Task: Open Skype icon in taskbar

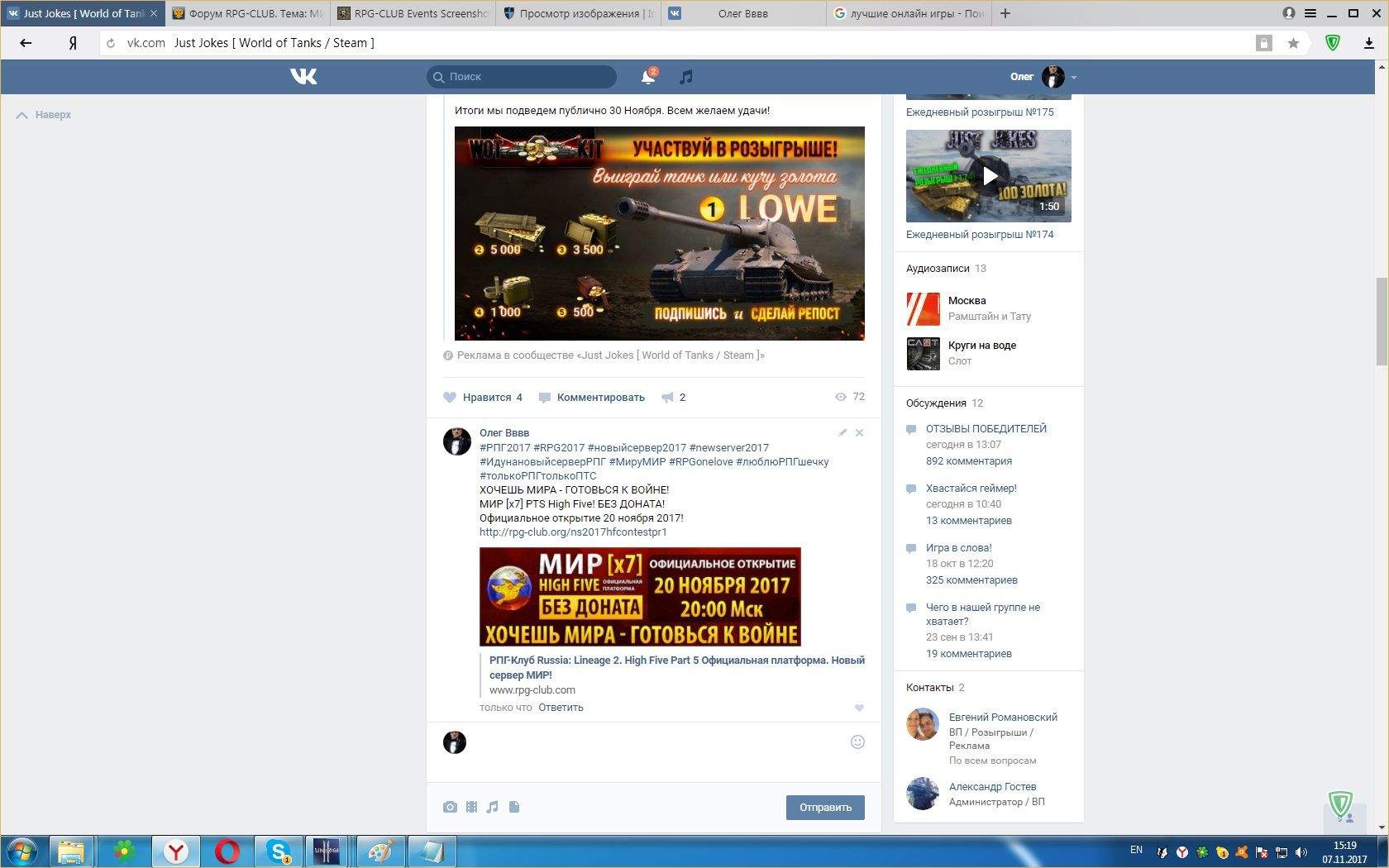Action: click(x=279, y=851)
